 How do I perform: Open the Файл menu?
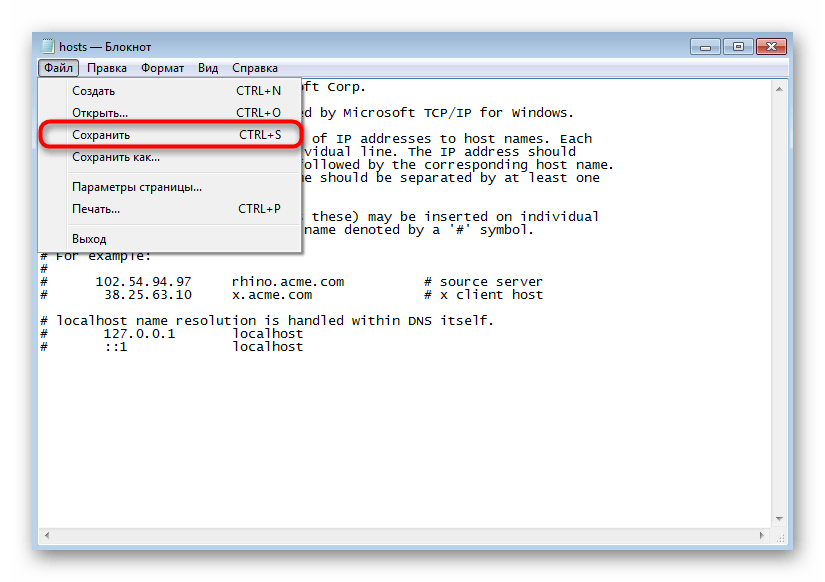(58, 68)
